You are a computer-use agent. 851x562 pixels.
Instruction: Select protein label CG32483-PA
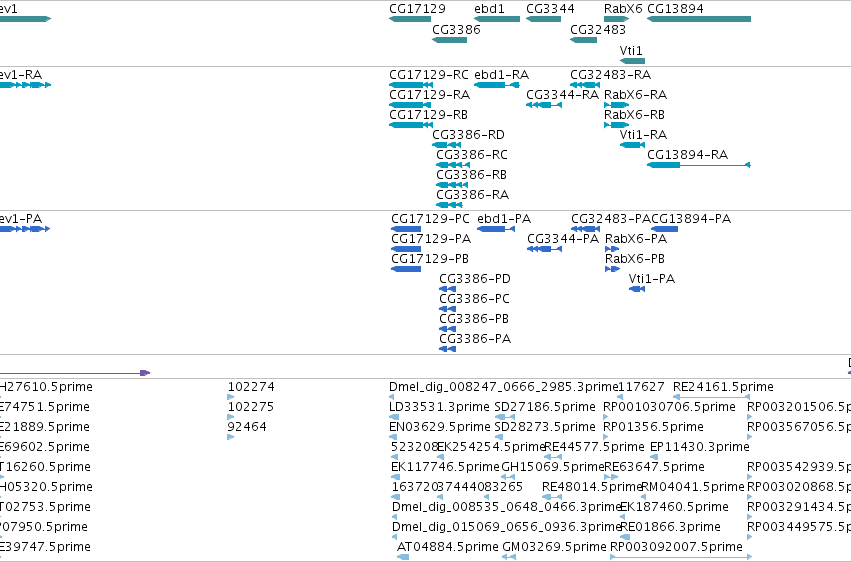coord(611,219)
